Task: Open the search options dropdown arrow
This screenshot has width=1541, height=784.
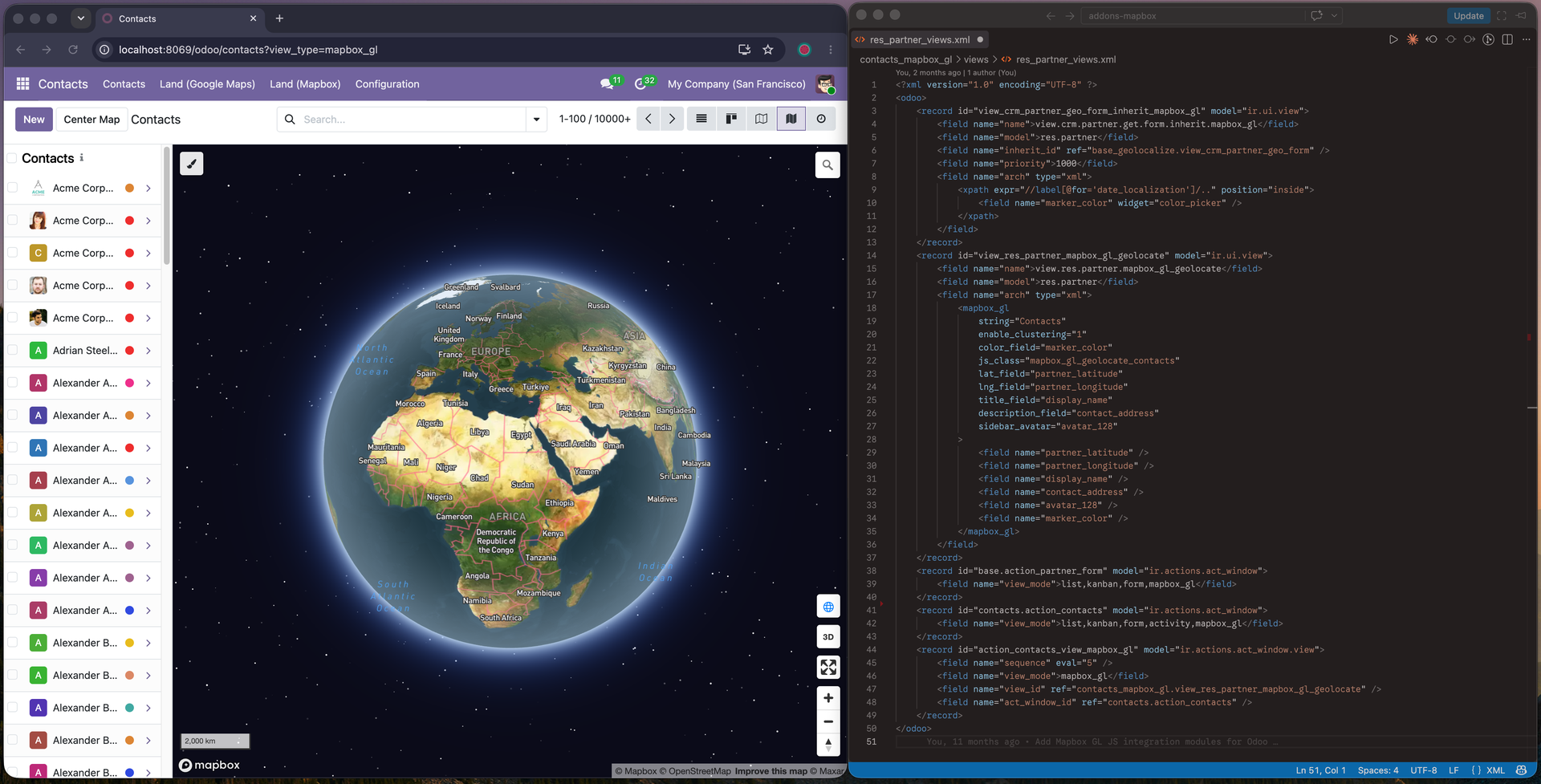Action: pyautogui.click(x=536, y=119)
